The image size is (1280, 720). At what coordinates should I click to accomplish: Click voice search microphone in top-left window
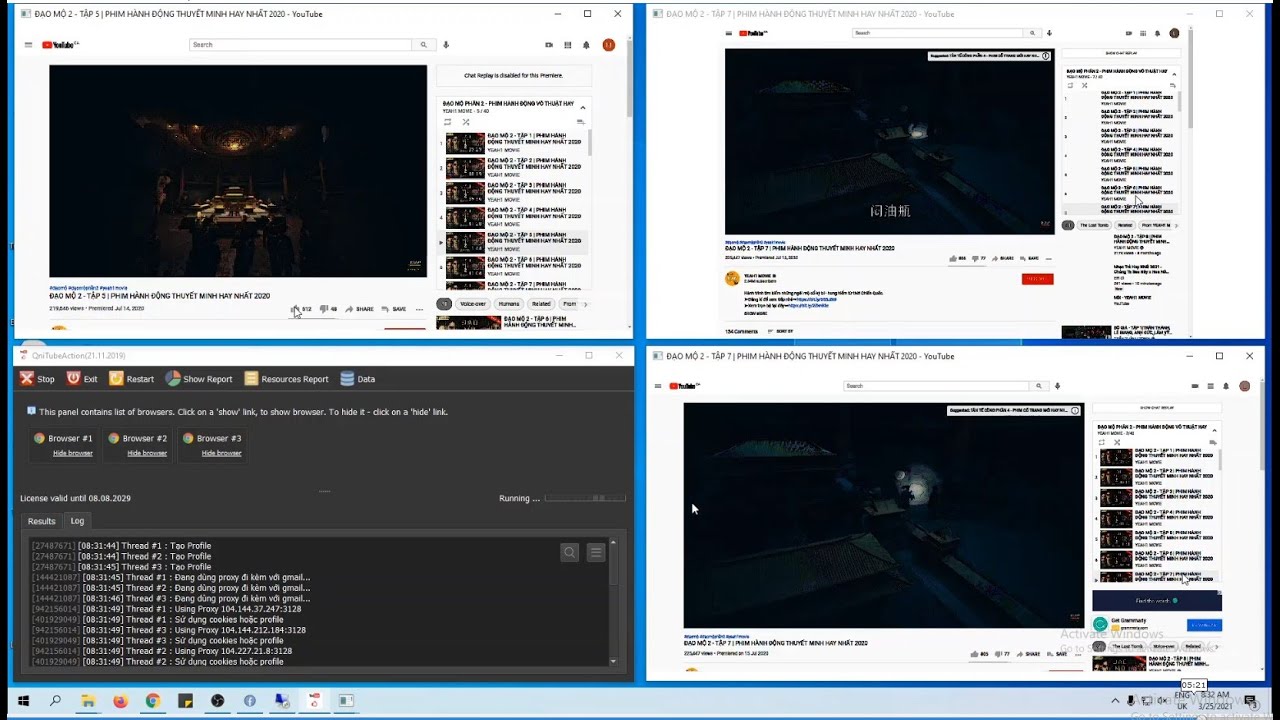click(x=446, y=45)
